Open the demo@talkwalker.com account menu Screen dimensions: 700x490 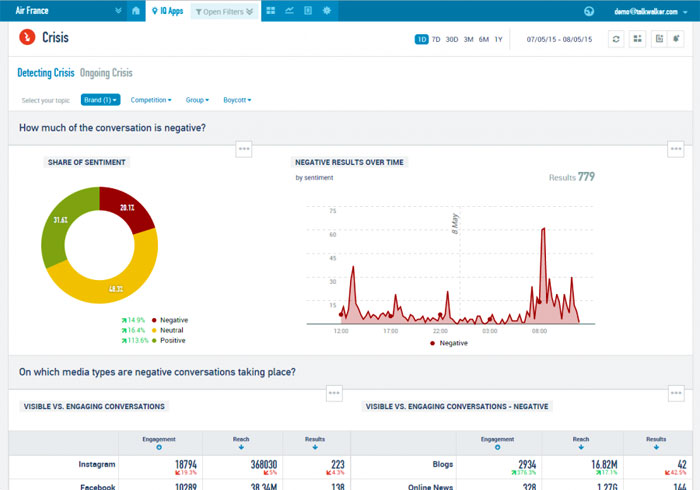coord(651,12)
